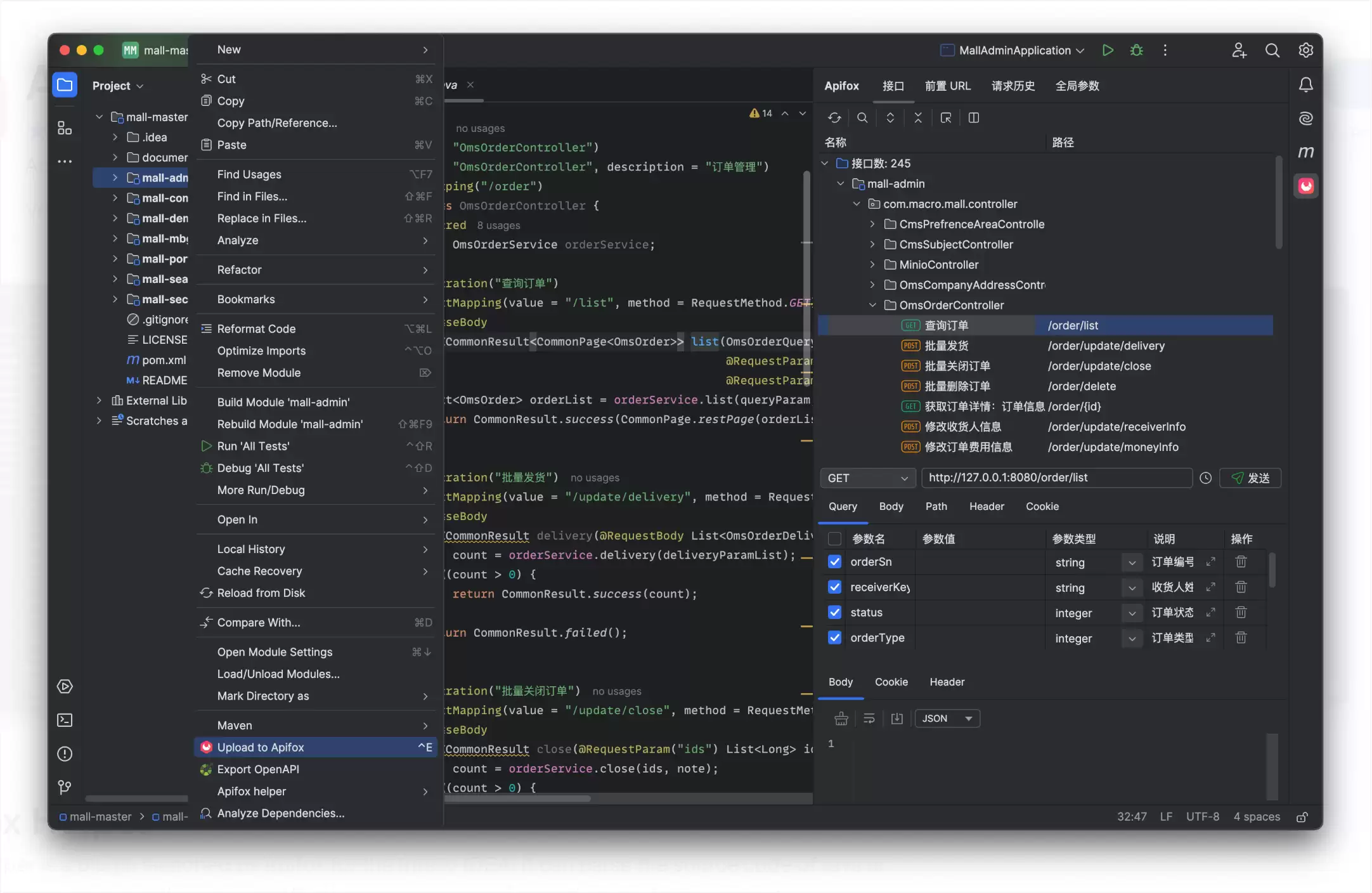Open the GET request method dropdown

(x=867, y=478)
